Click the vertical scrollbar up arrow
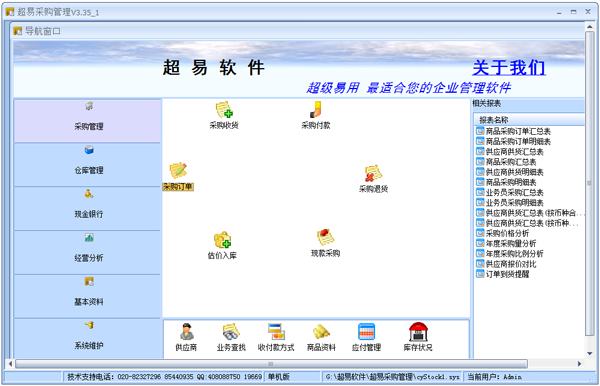Screen dimensions: 600x386 tap(590, 27)
